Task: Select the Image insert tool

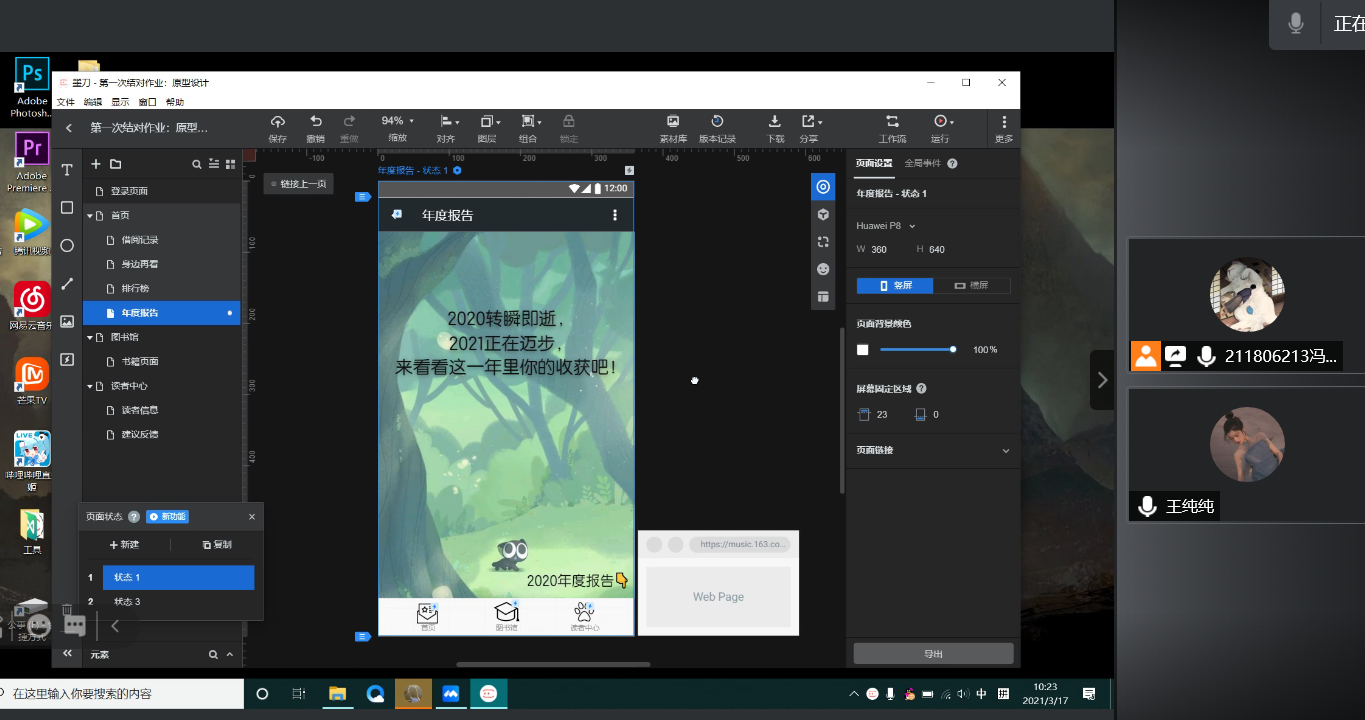Action: click(67, 321)
